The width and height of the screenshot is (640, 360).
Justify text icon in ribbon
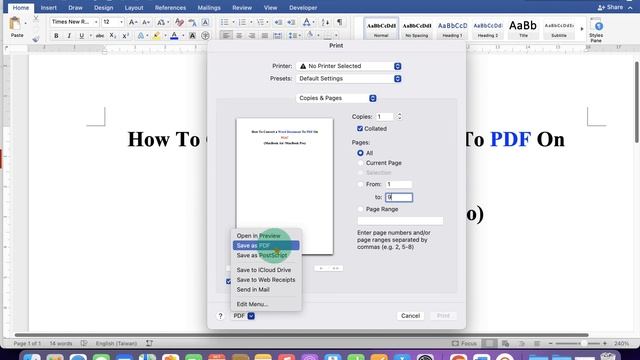click(264, 36)
